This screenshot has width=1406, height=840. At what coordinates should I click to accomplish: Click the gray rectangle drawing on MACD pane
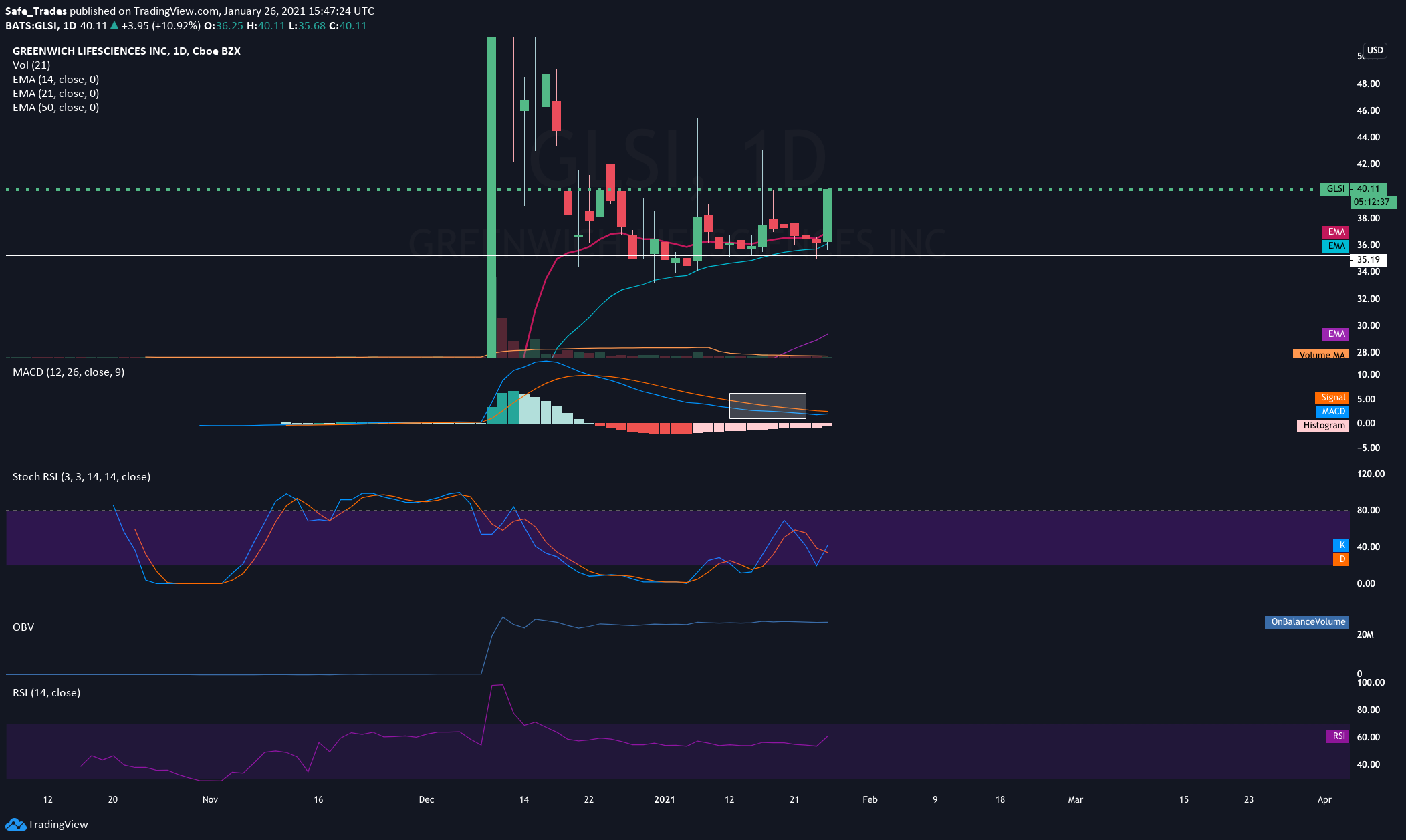coord(768,406)
